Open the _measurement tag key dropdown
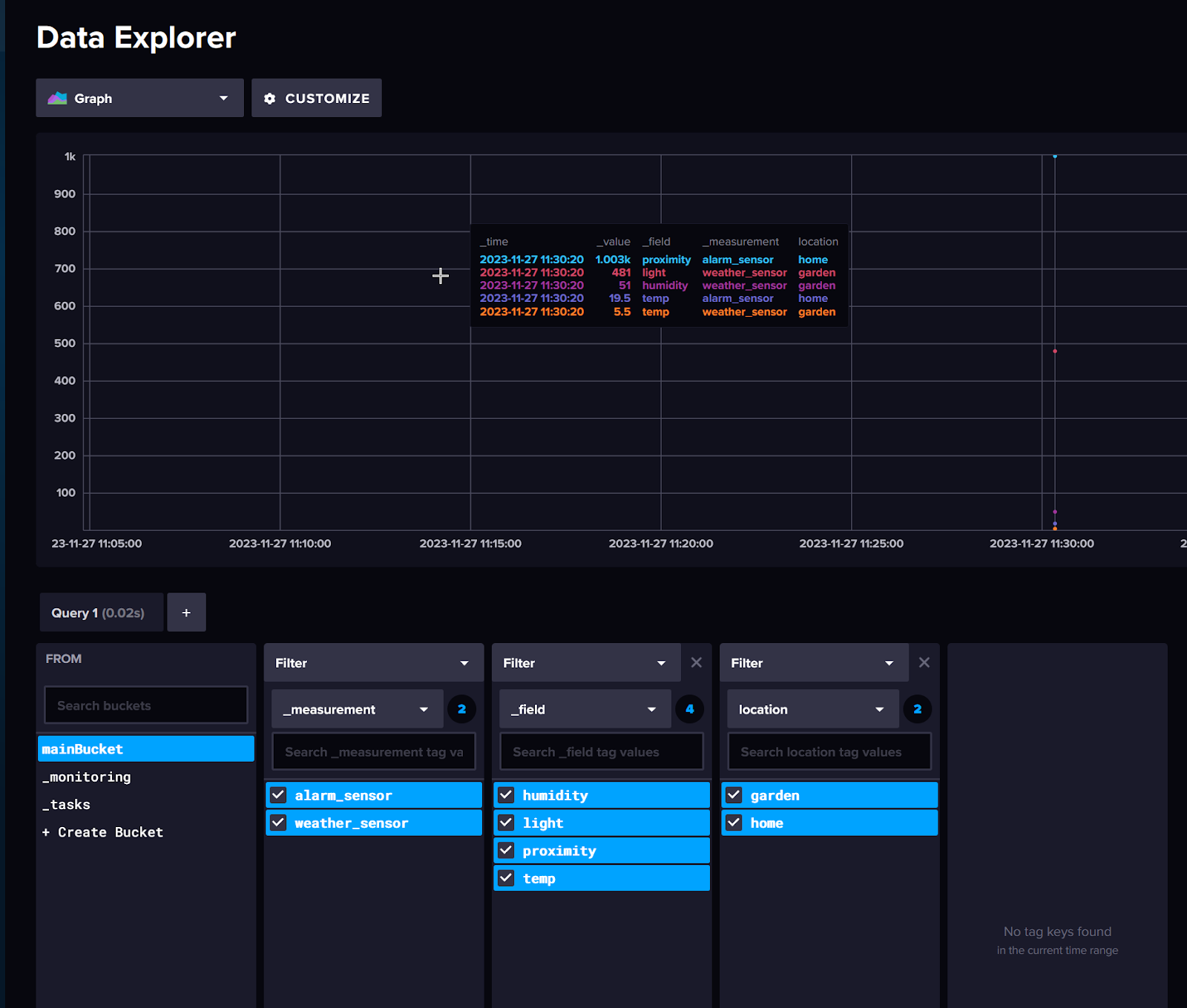This screenshot has width=1187, height=1008. tap(358, 709)
